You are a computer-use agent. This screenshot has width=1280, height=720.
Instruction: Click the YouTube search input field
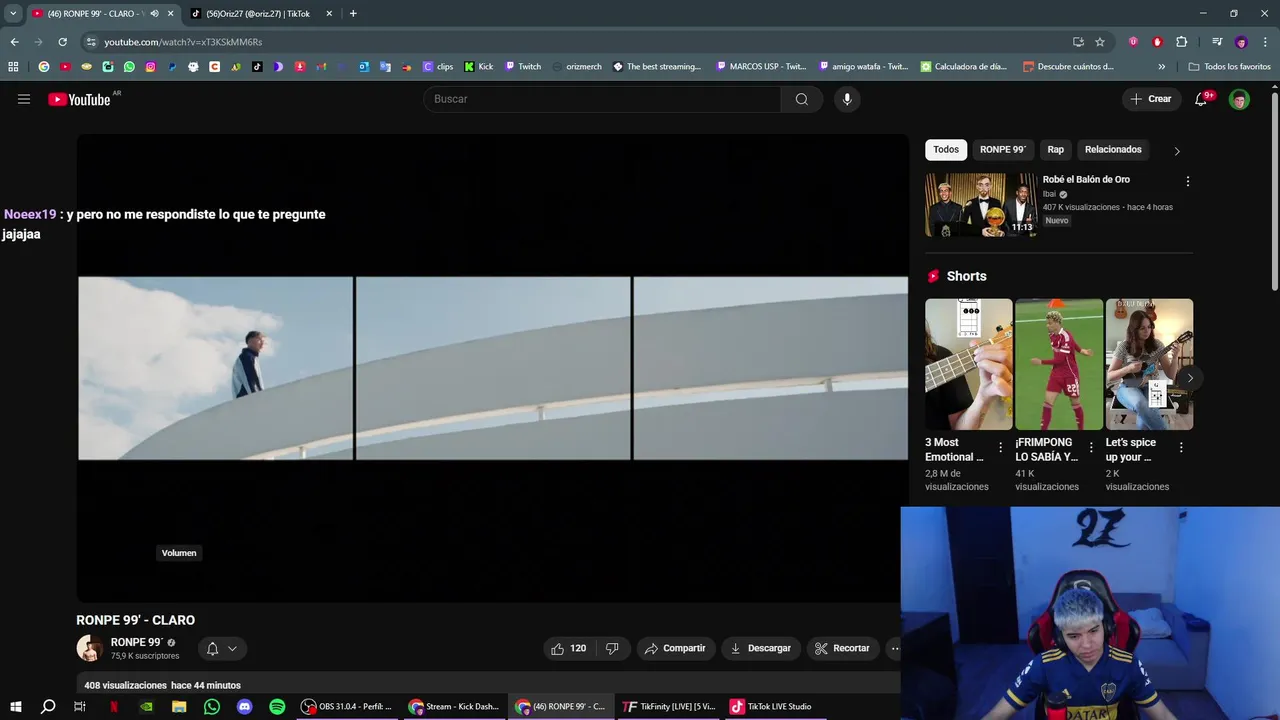click(602, 99)
